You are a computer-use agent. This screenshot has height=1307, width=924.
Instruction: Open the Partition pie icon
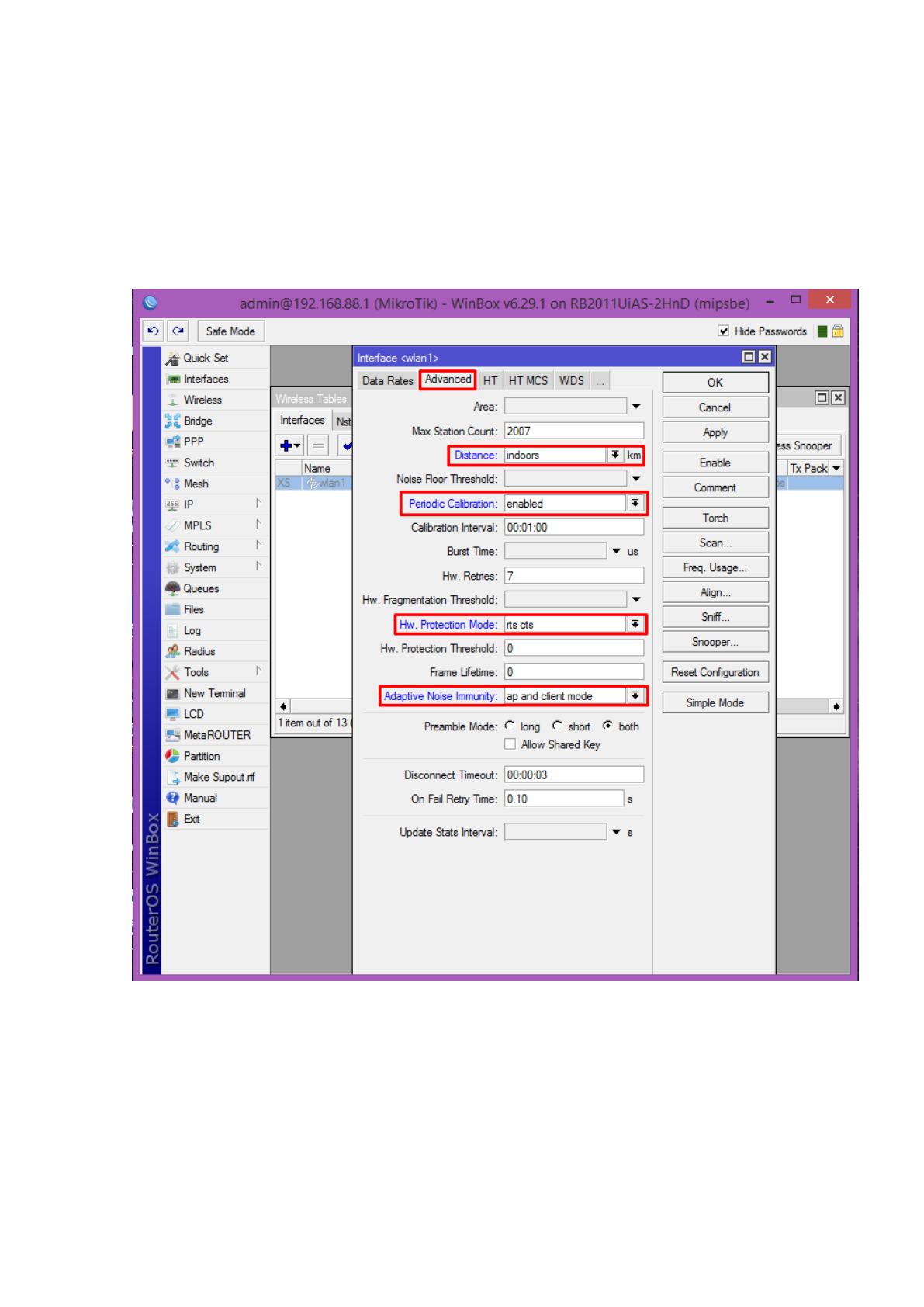point(172,757)
